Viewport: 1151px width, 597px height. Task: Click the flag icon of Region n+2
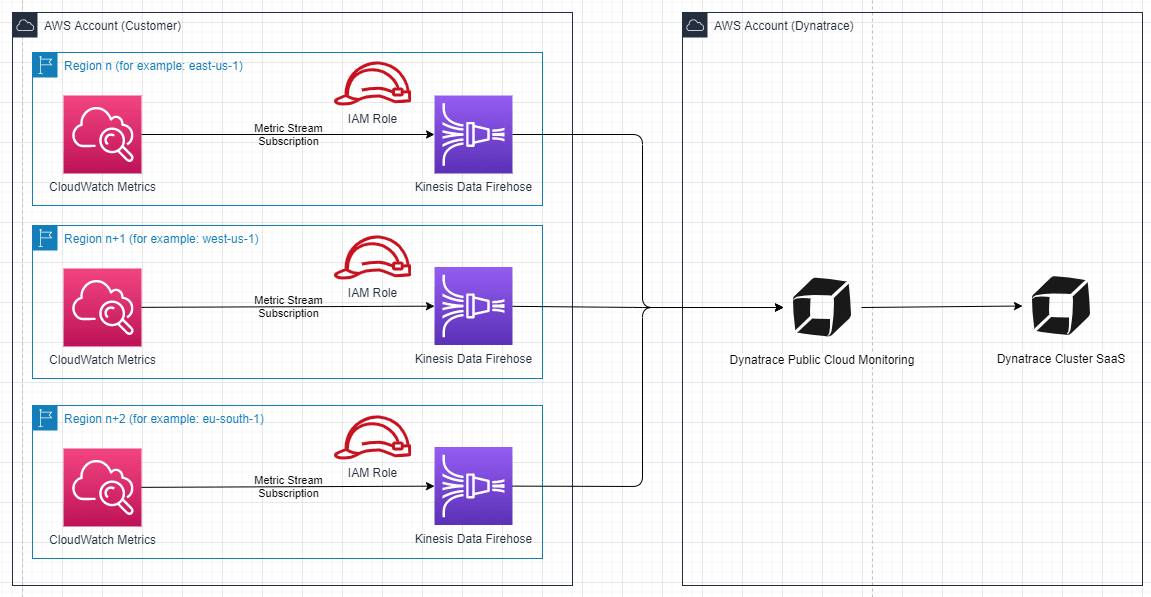coord(46,418)
